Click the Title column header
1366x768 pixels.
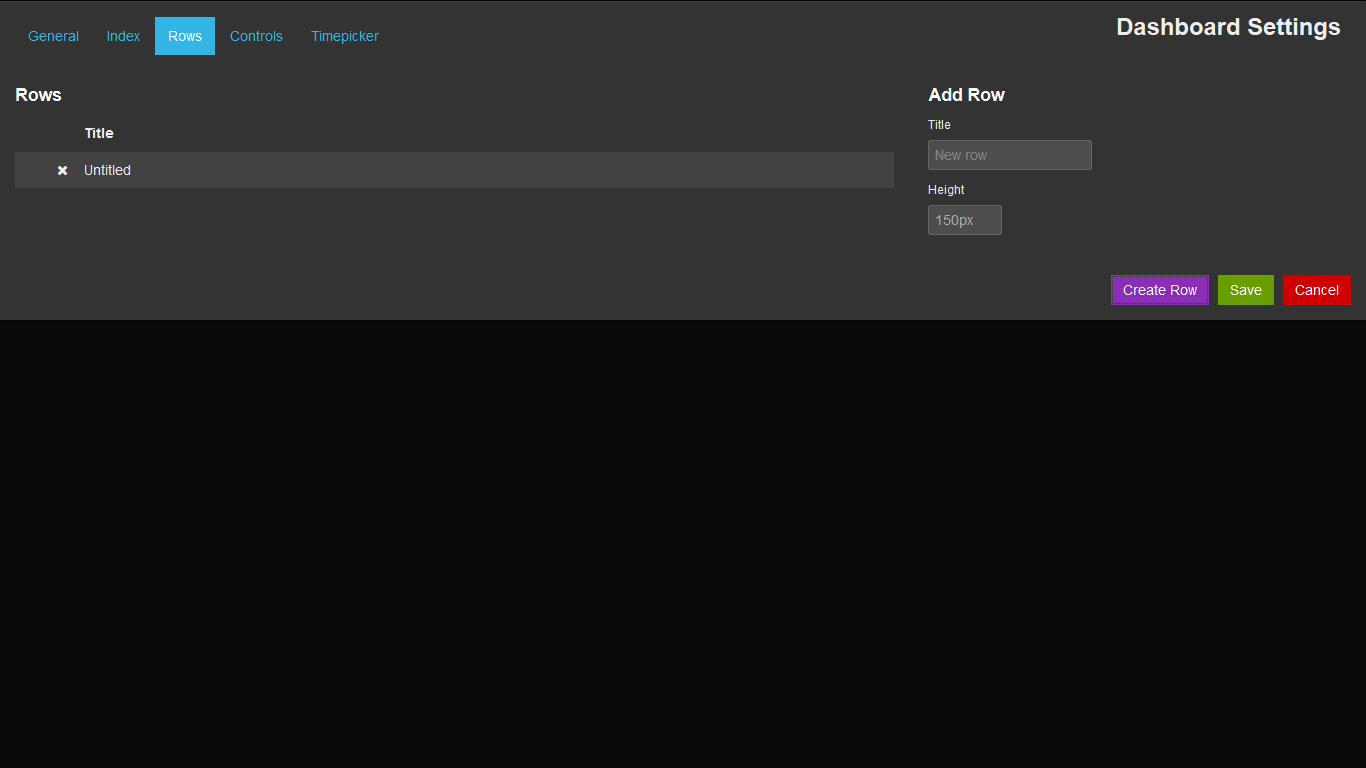click(x=99, y=133)
